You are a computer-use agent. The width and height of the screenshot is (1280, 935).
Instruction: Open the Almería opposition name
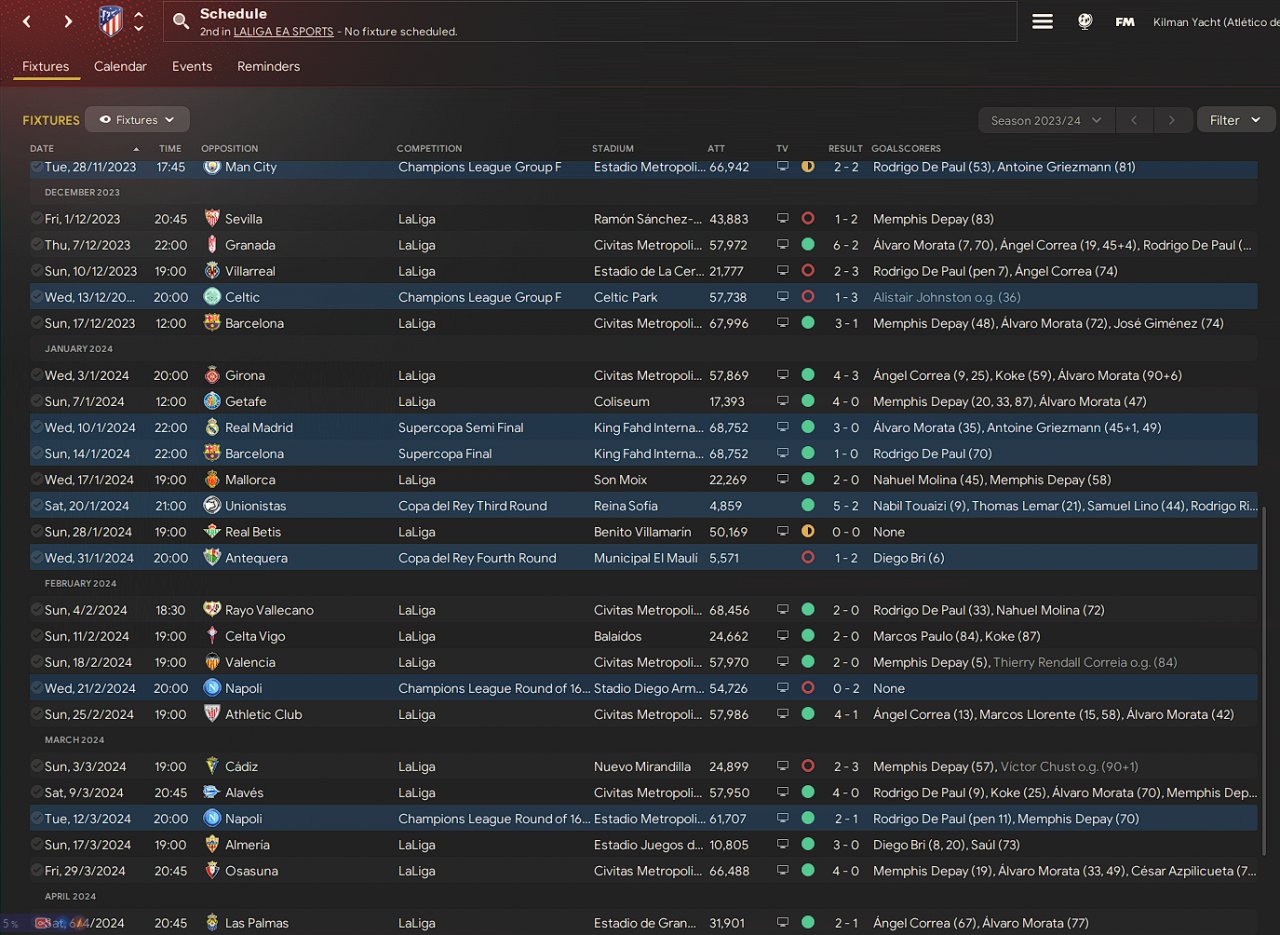(x=247, y=845)
